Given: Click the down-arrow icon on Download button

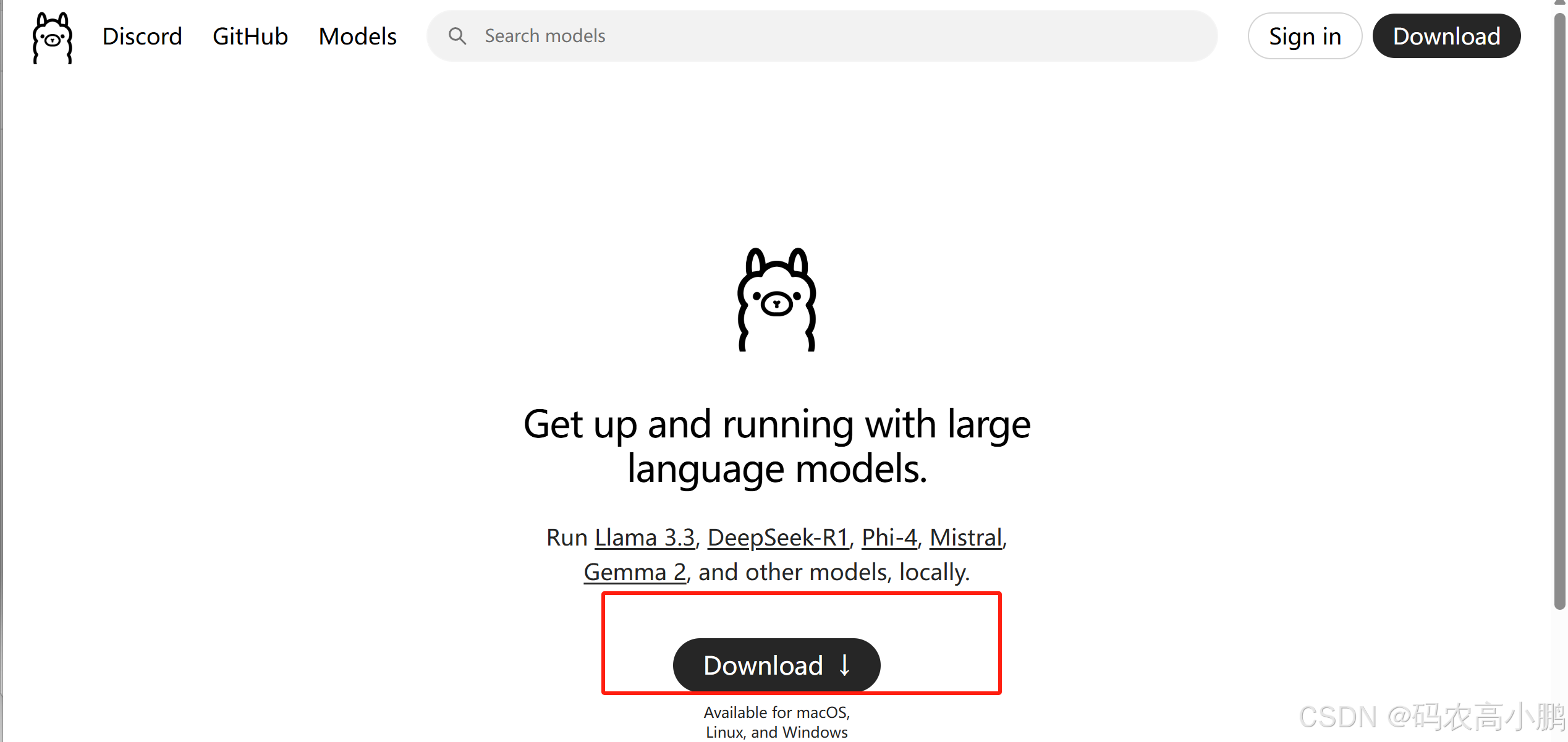Looking at the screenshot, I should pos(845,665).
